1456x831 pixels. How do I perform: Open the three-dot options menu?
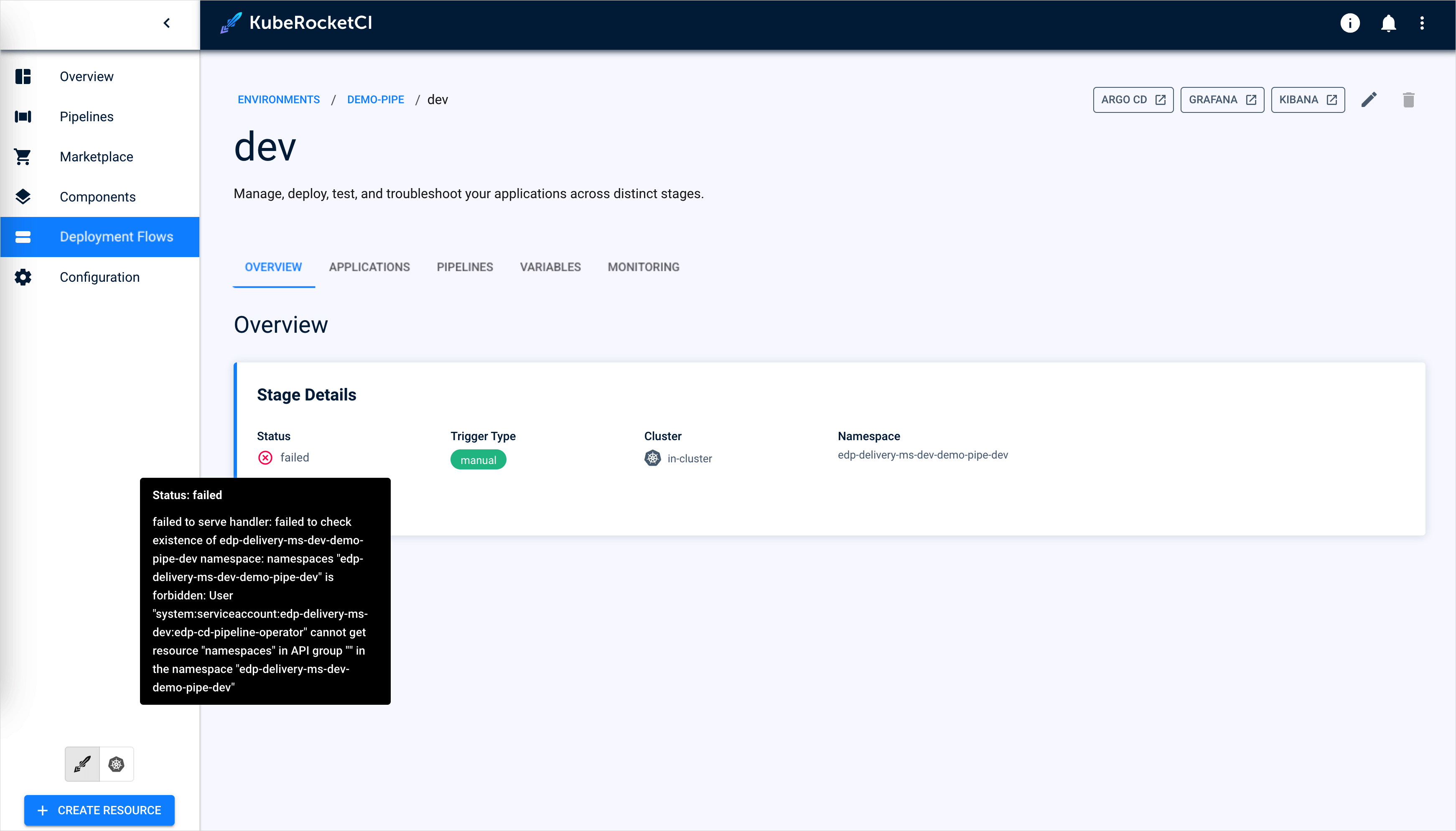click(1422, 23)
